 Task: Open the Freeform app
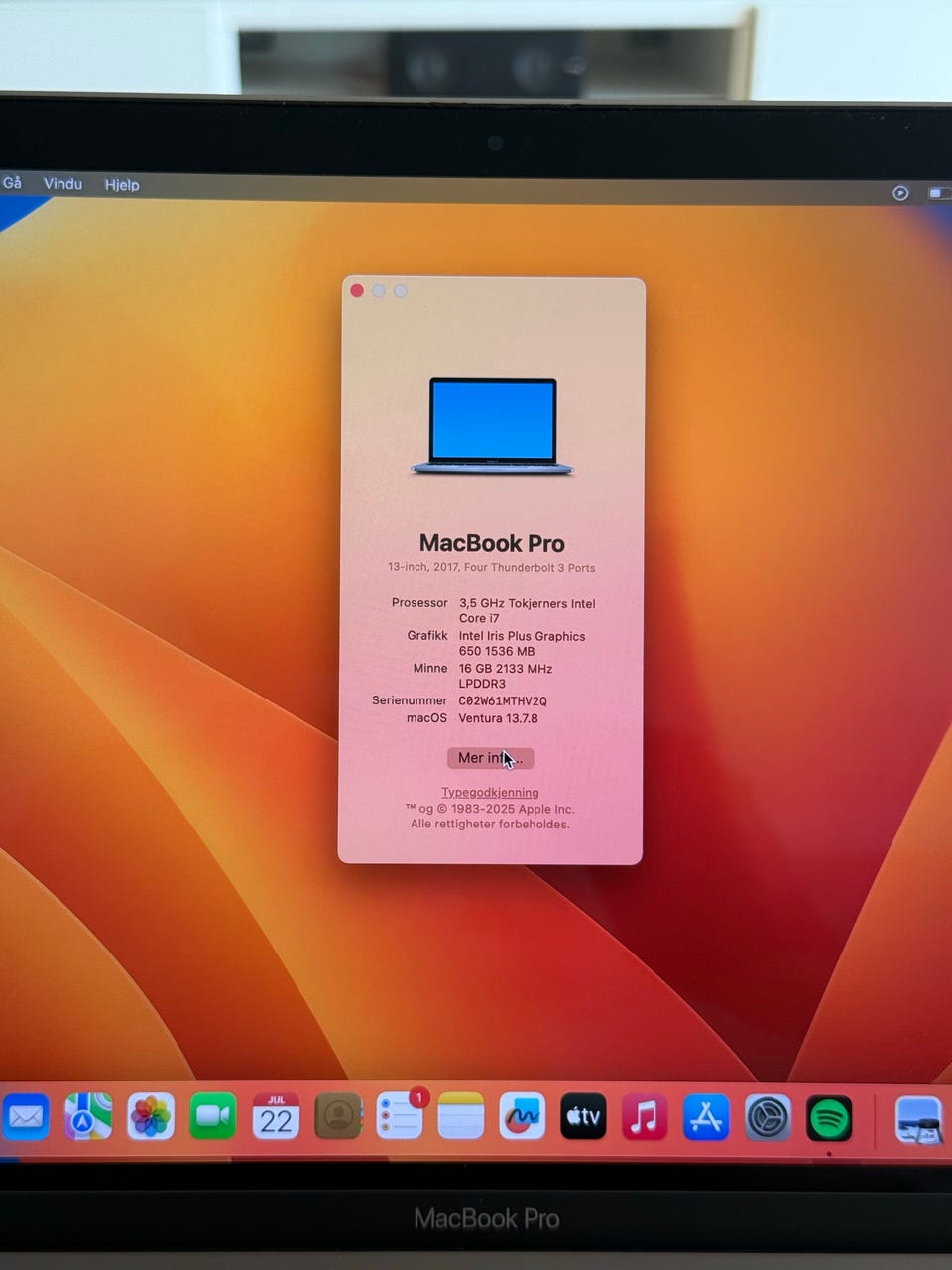522,1117
